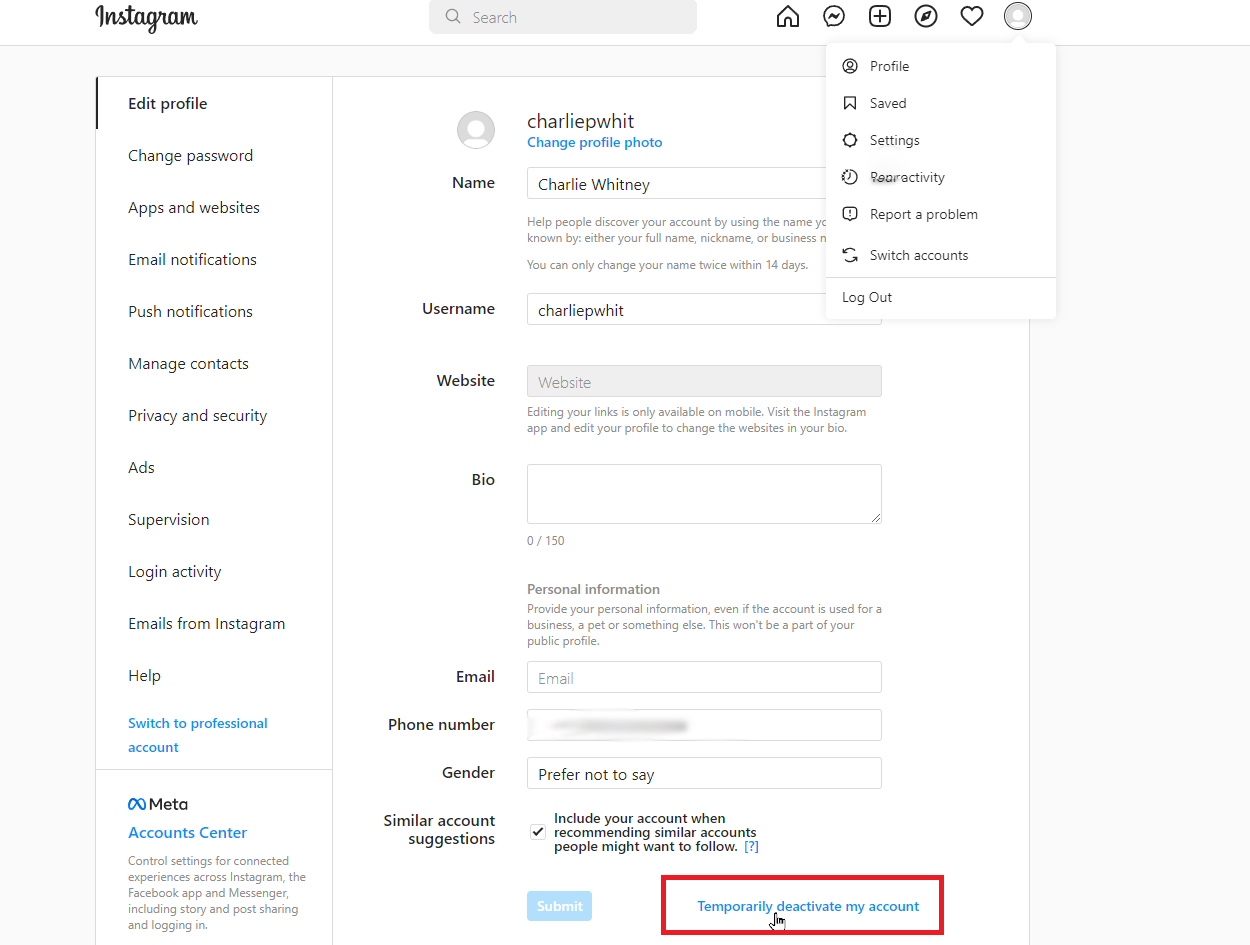Open the Gender selection field
Viewport: 1250px width, 945px height.
coord(703,773)
